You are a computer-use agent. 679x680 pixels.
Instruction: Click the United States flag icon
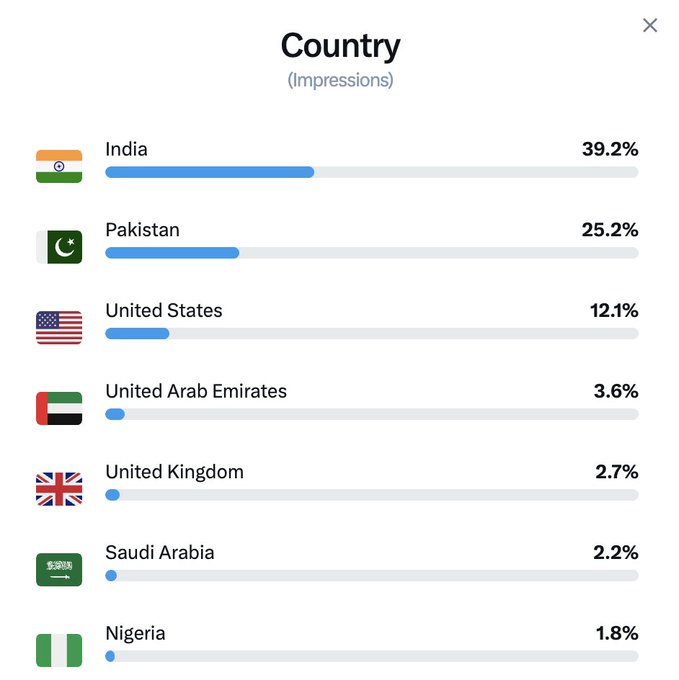[59, 328]
